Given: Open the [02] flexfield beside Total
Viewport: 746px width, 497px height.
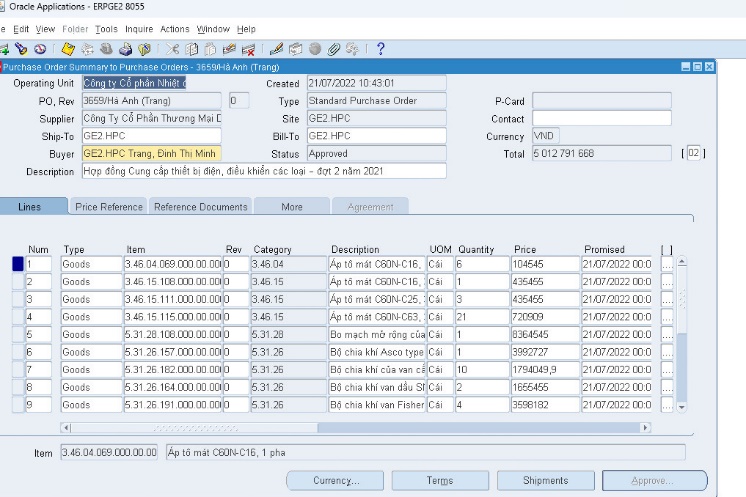Looking at the screenshot, I should tap(694, 153).
